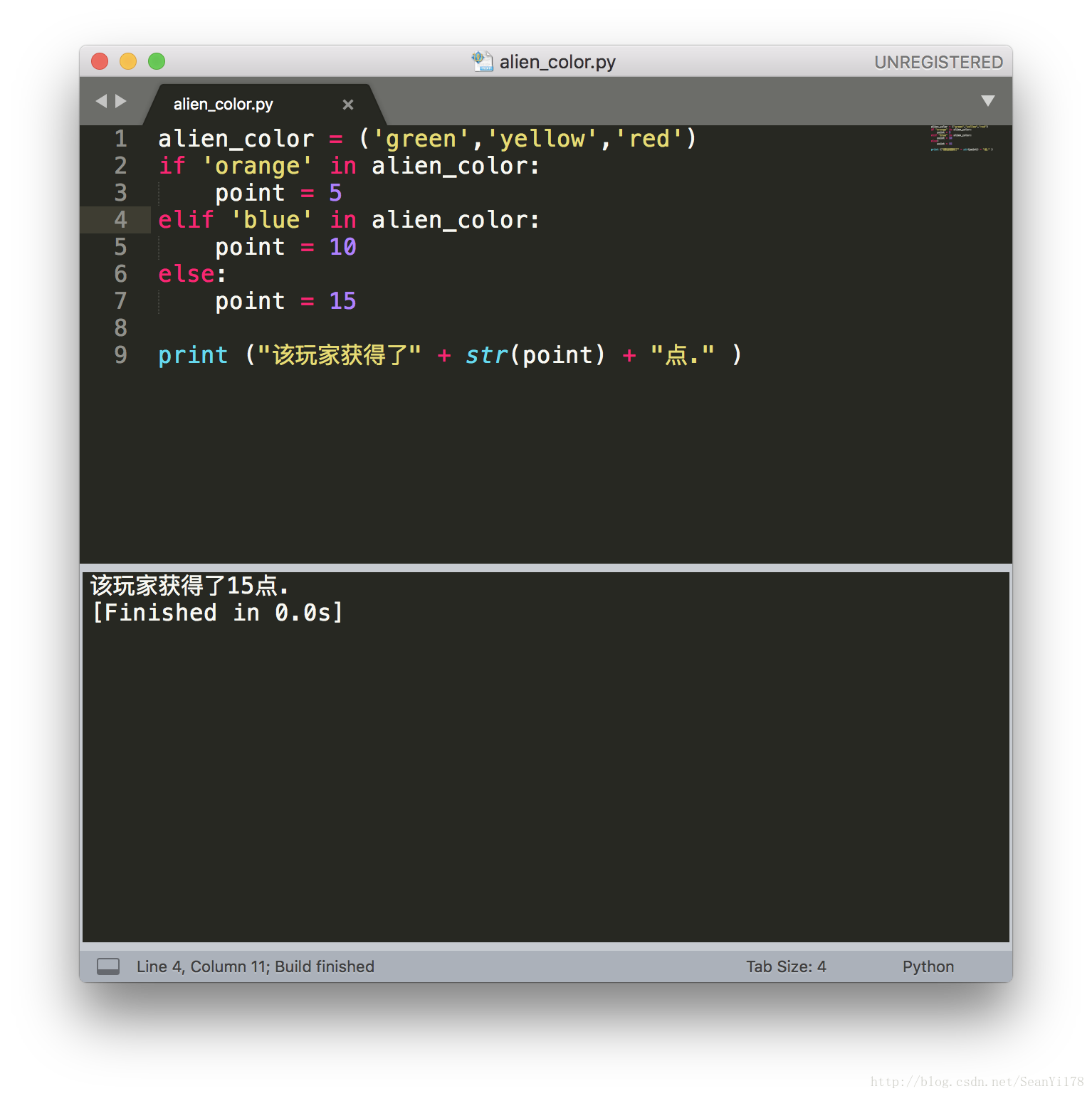Select line number 9 in the gutter
Screen dimensions: 1092x1096
pyautogui.click(x=121, y=355)
